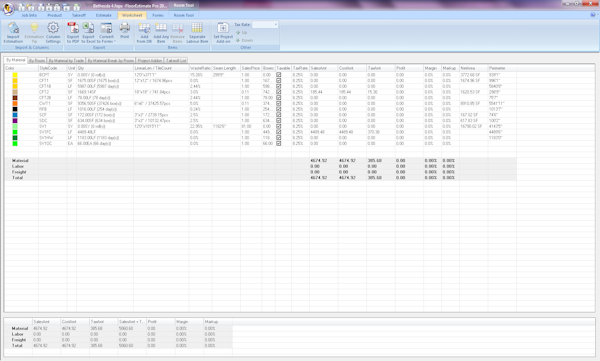Toggle Taxable checkbox for CWT1 row
Image resolution: width=600 pixels, height=361 pixels.
[x=279, y=103]
